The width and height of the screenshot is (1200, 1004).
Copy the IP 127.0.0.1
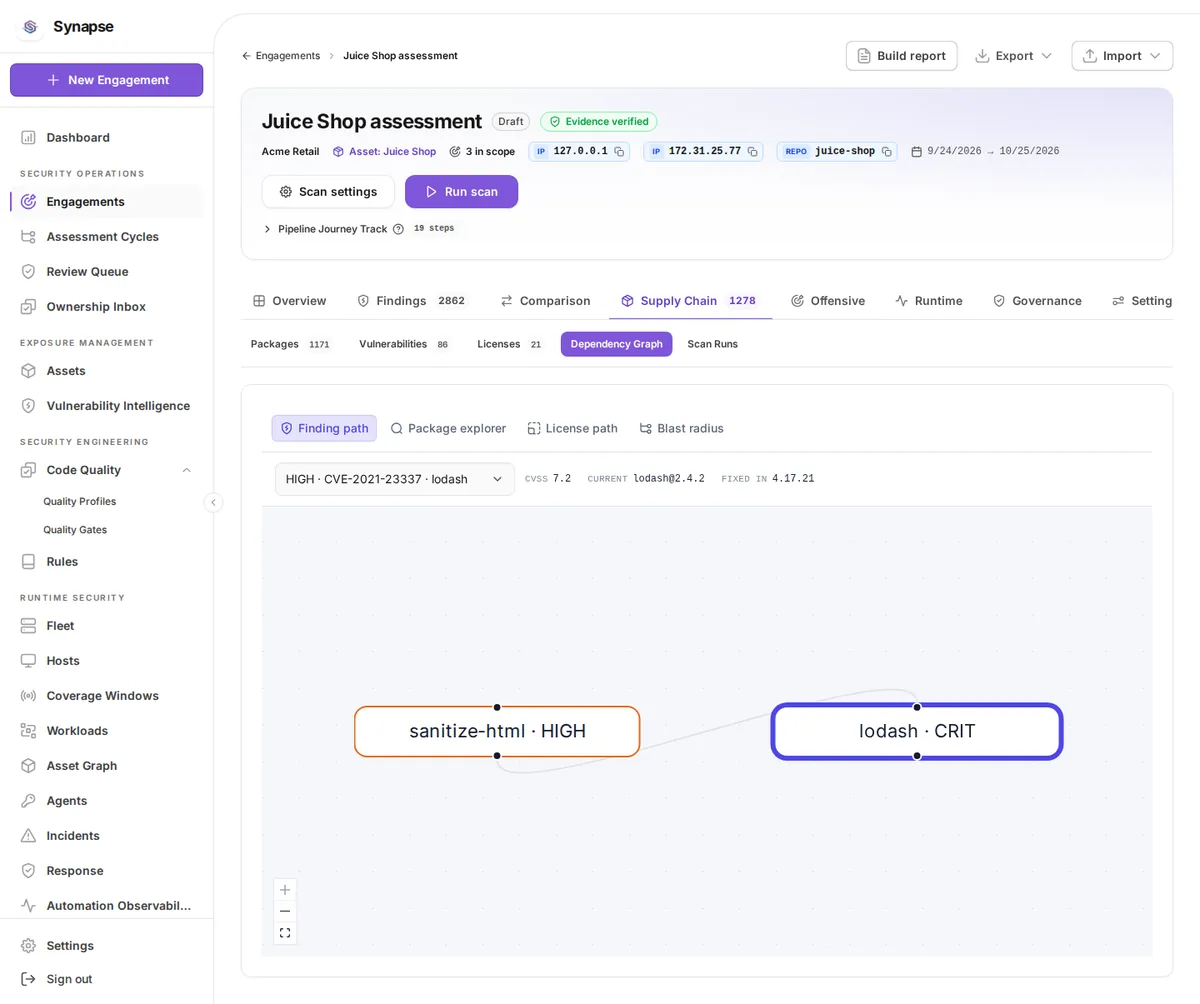[x=619, y=151]
